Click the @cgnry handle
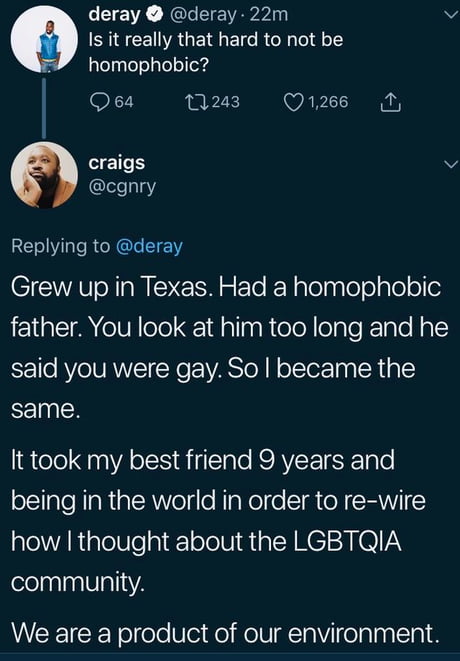The height and width of the screenshot is (661, 460). [x=122, y=187]
